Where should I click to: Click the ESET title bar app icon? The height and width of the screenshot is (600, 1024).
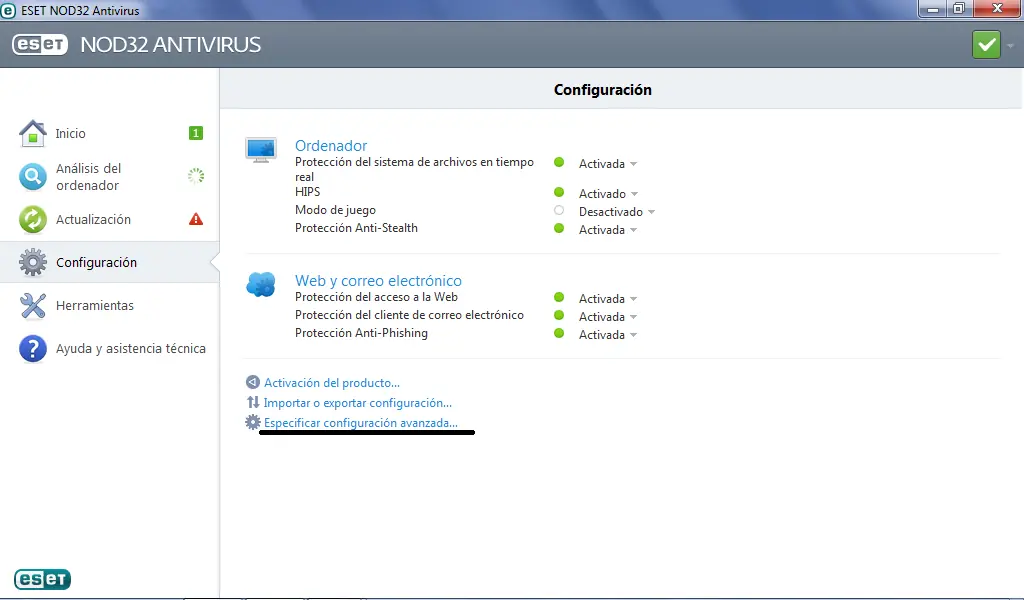(8, 10)
